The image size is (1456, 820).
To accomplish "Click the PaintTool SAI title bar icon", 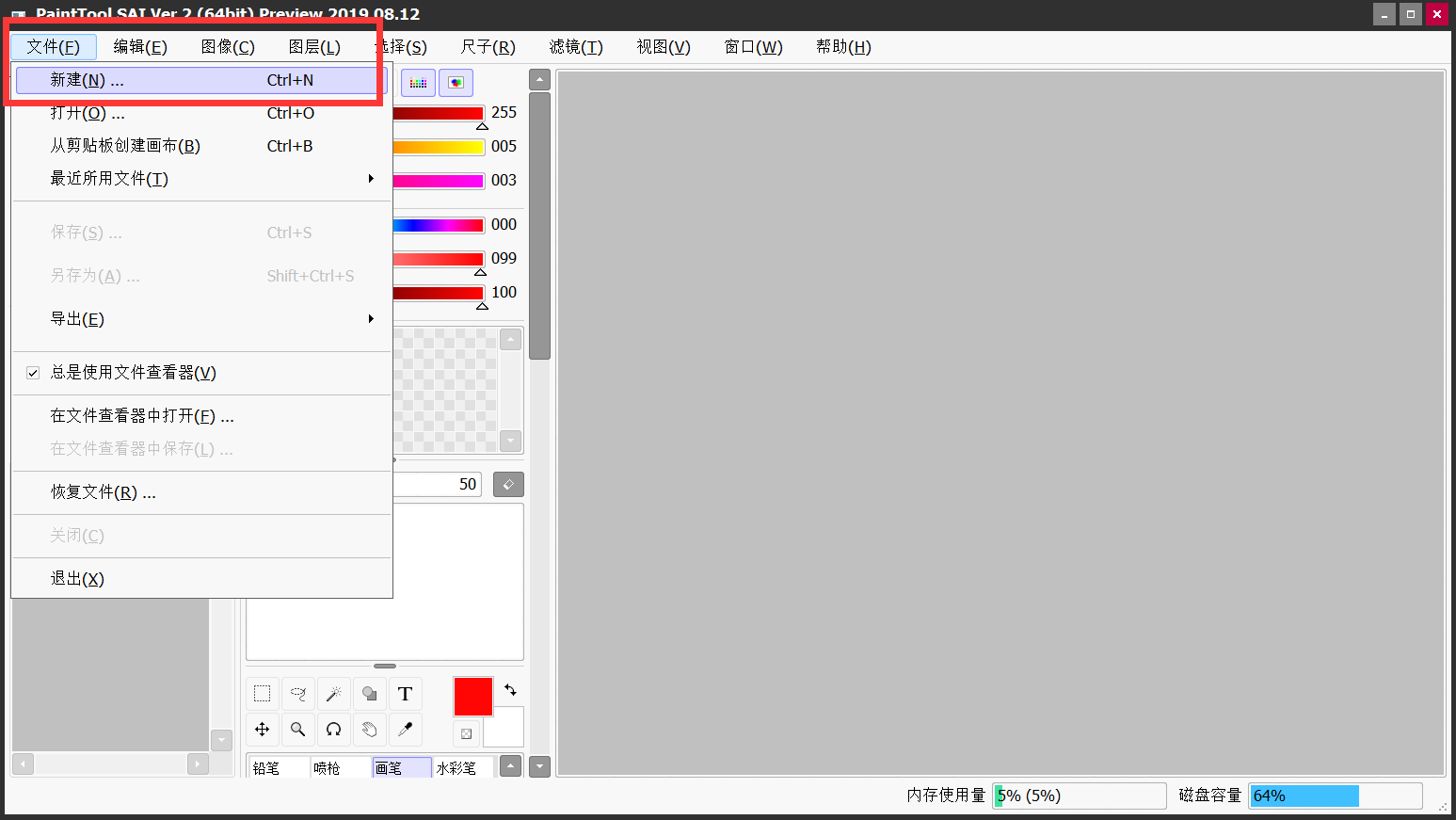I will click(18, 15).
